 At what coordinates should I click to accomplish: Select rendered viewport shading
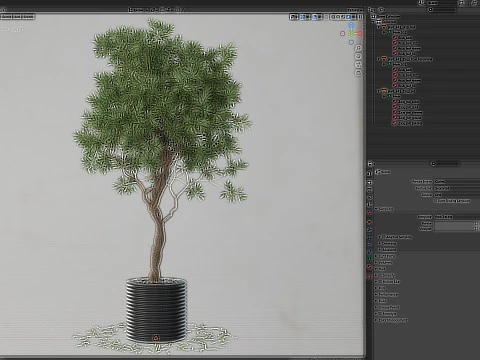pos(348,17)
